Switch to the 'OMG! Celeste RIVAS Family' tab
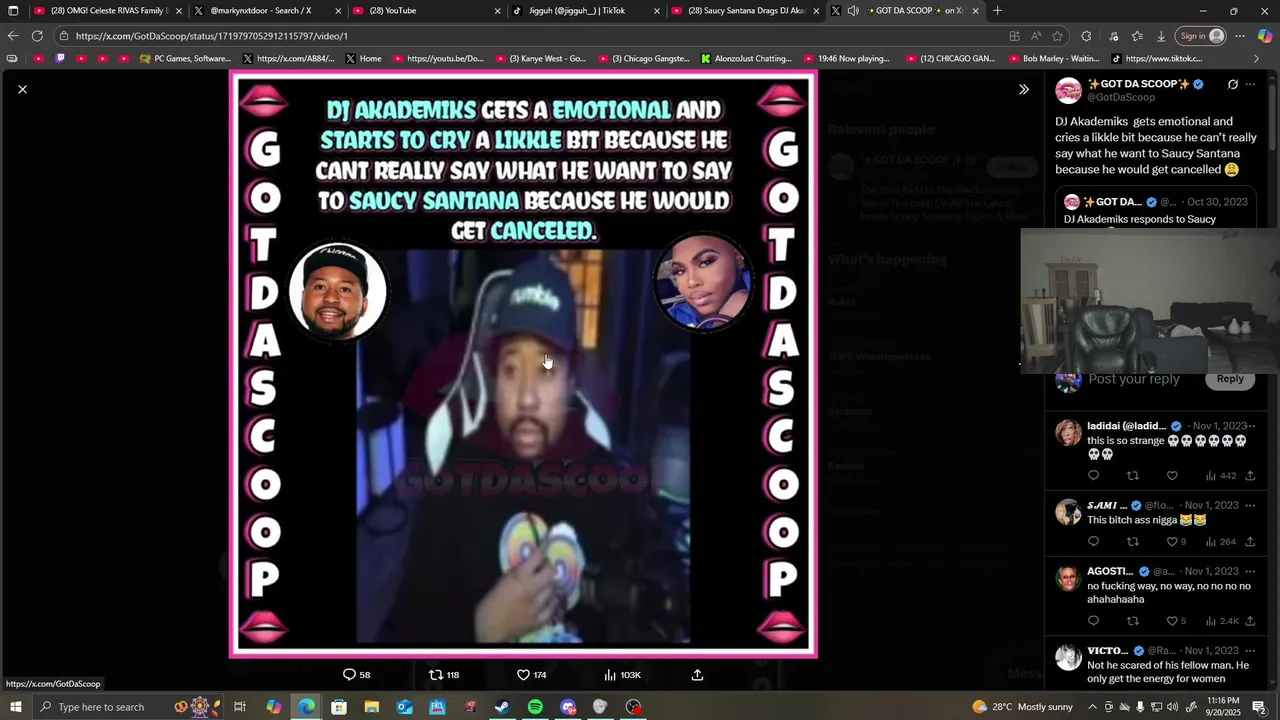This screenshot has height=720, width=1280. tap(108, 11)
